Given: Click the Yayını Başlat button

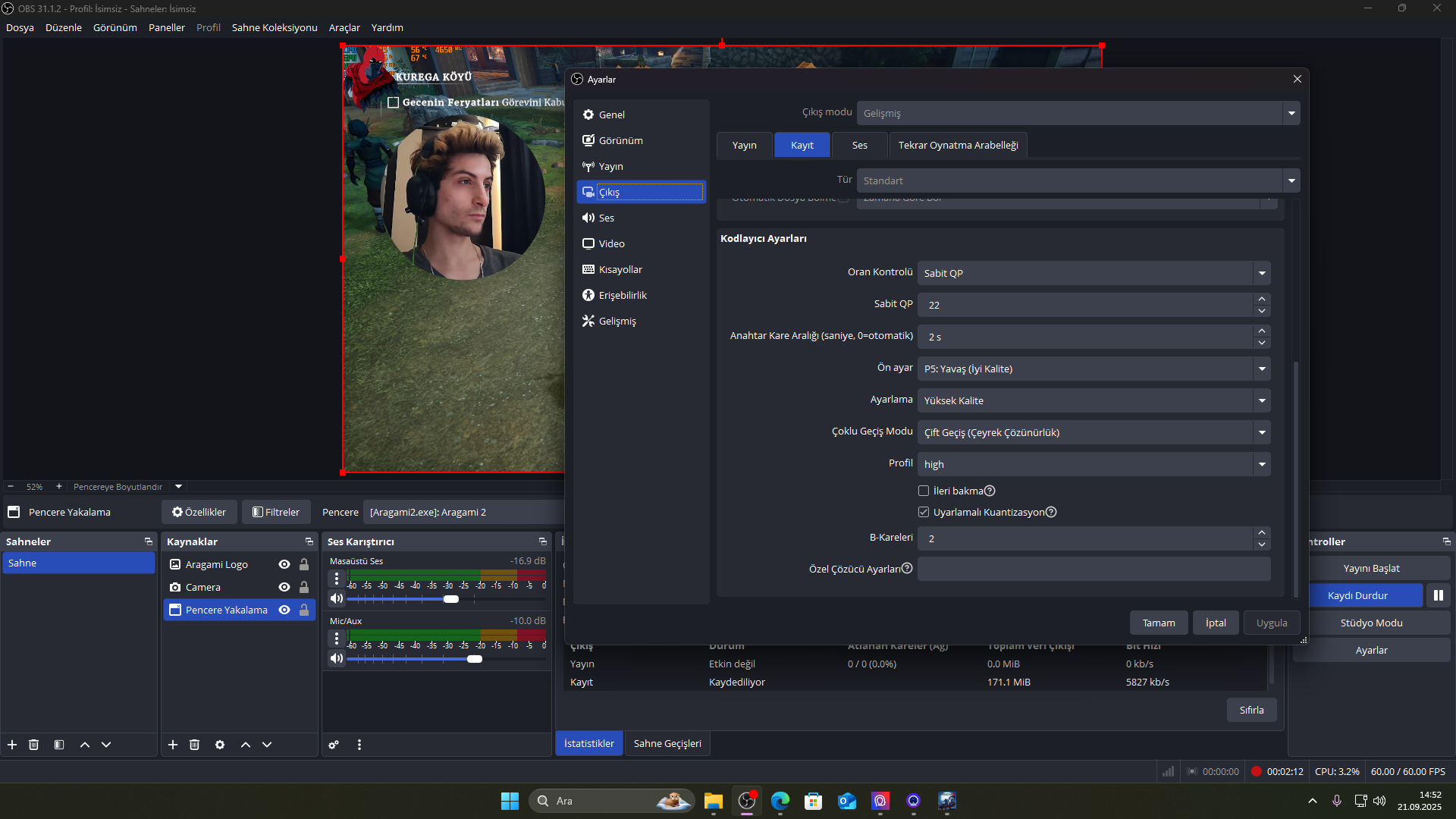Looking at the screenshot, I should [1372, 568].
